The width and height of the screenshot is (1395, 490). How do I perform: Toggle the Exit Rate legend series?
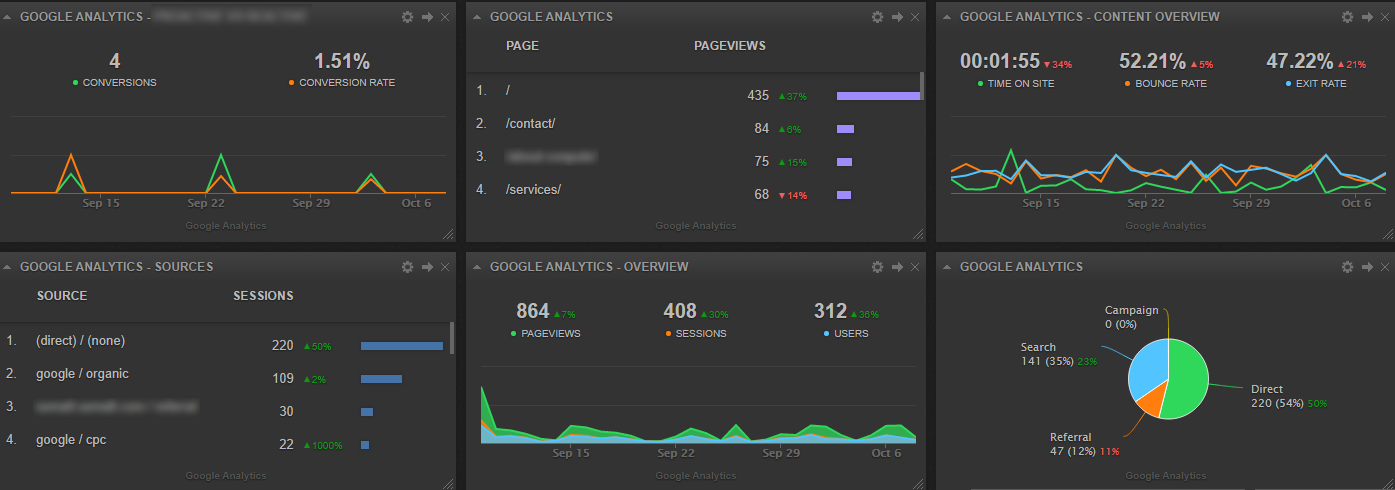[x=1315, y=84]
